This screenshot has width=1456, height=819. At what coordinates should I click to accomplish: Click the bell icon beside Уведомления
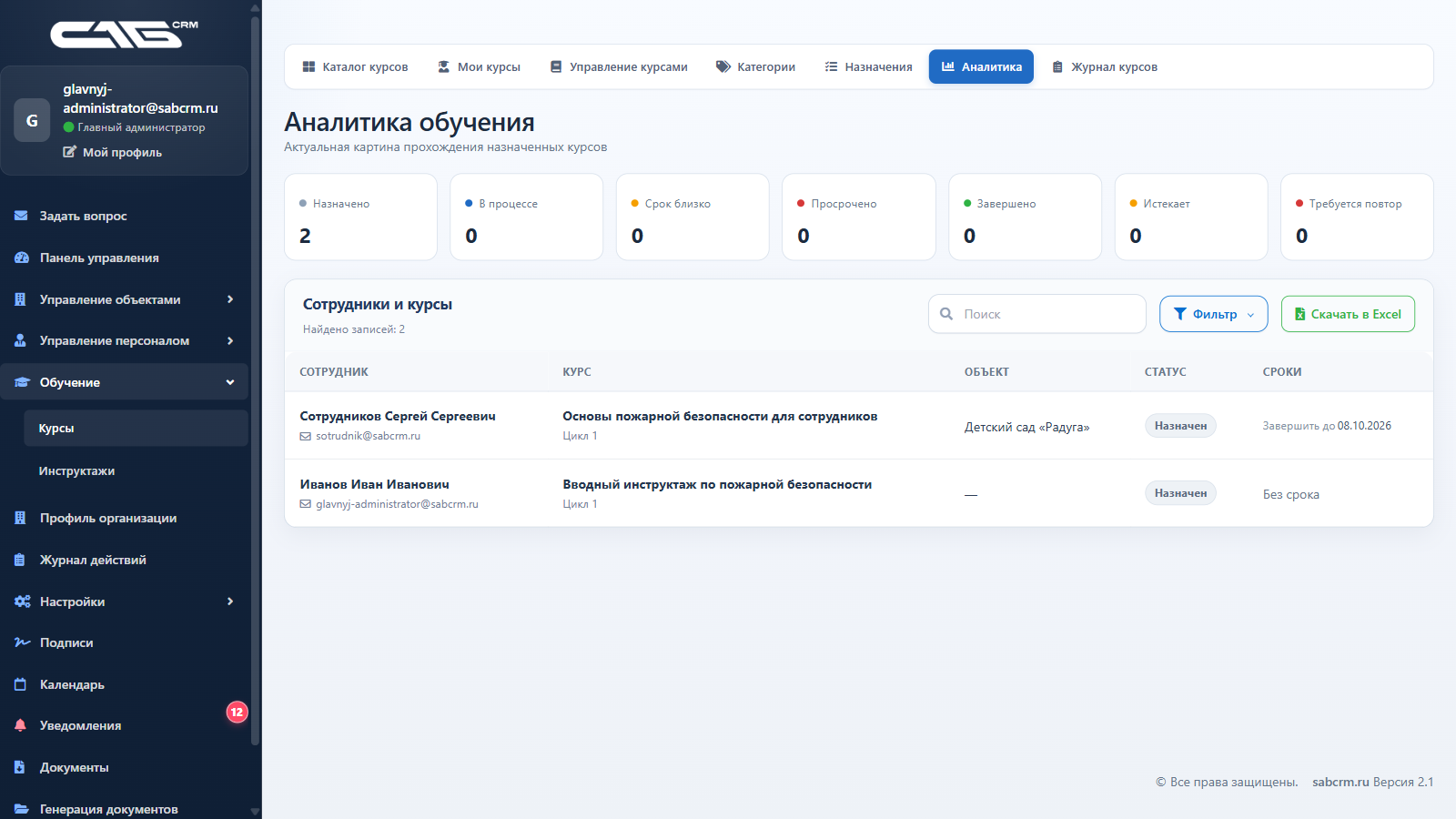pyautogui.click(x=20, y=725)
